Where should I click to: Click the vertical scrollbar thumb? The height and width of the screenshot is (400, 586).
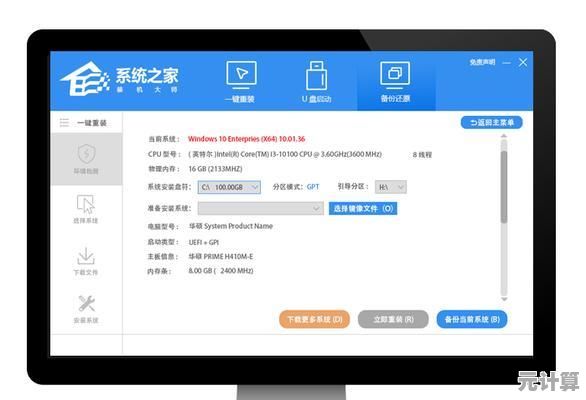(x=504, y=186)
